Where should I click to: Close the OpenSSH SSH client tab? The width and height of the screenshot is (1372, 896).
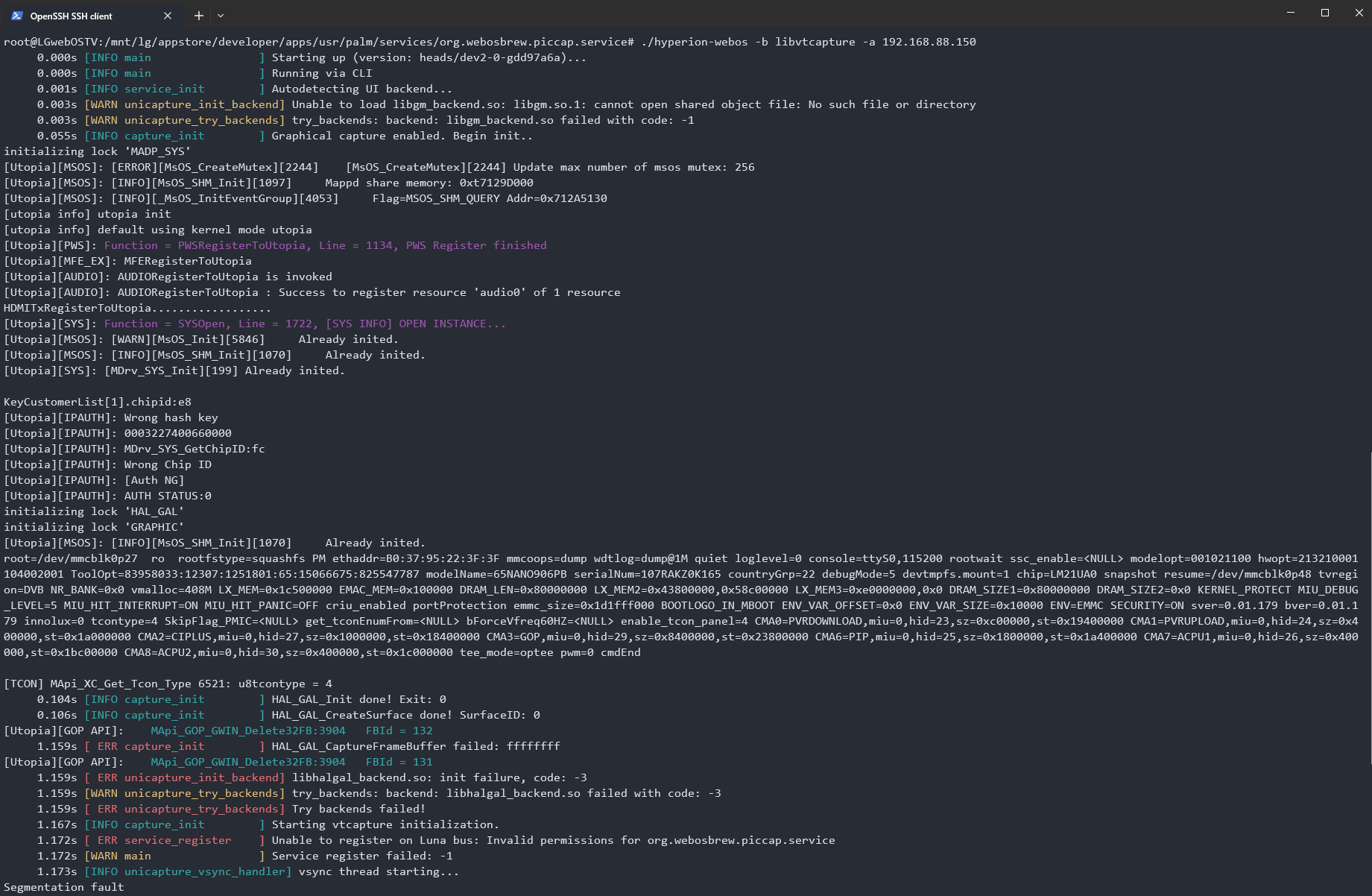(168, 16)
